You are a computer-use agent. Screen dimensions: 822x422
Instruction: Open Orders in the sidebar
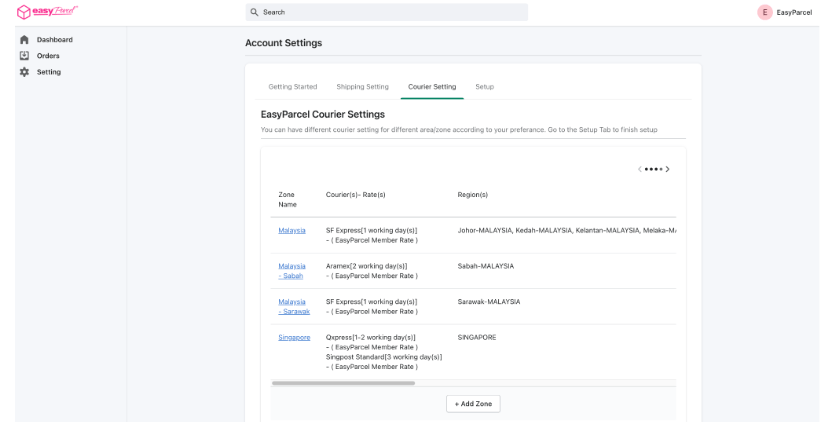[48, 56]
